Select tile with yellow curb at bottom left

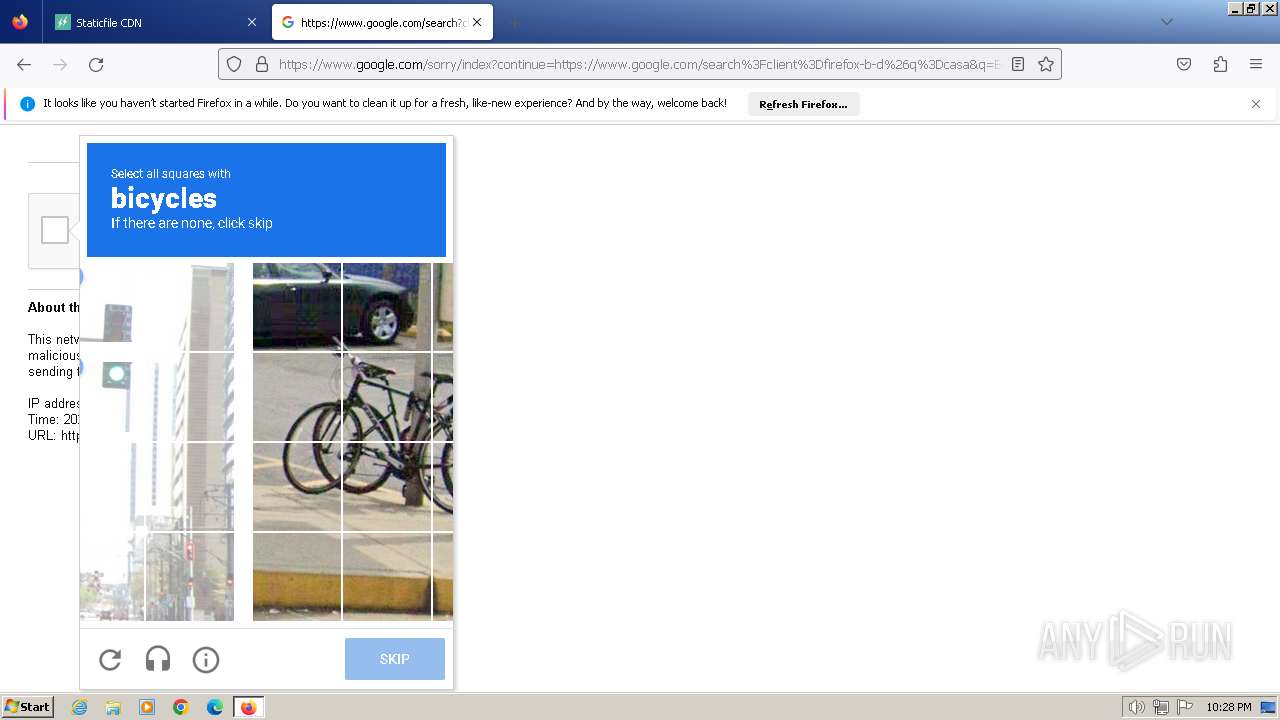coord(297,576)
